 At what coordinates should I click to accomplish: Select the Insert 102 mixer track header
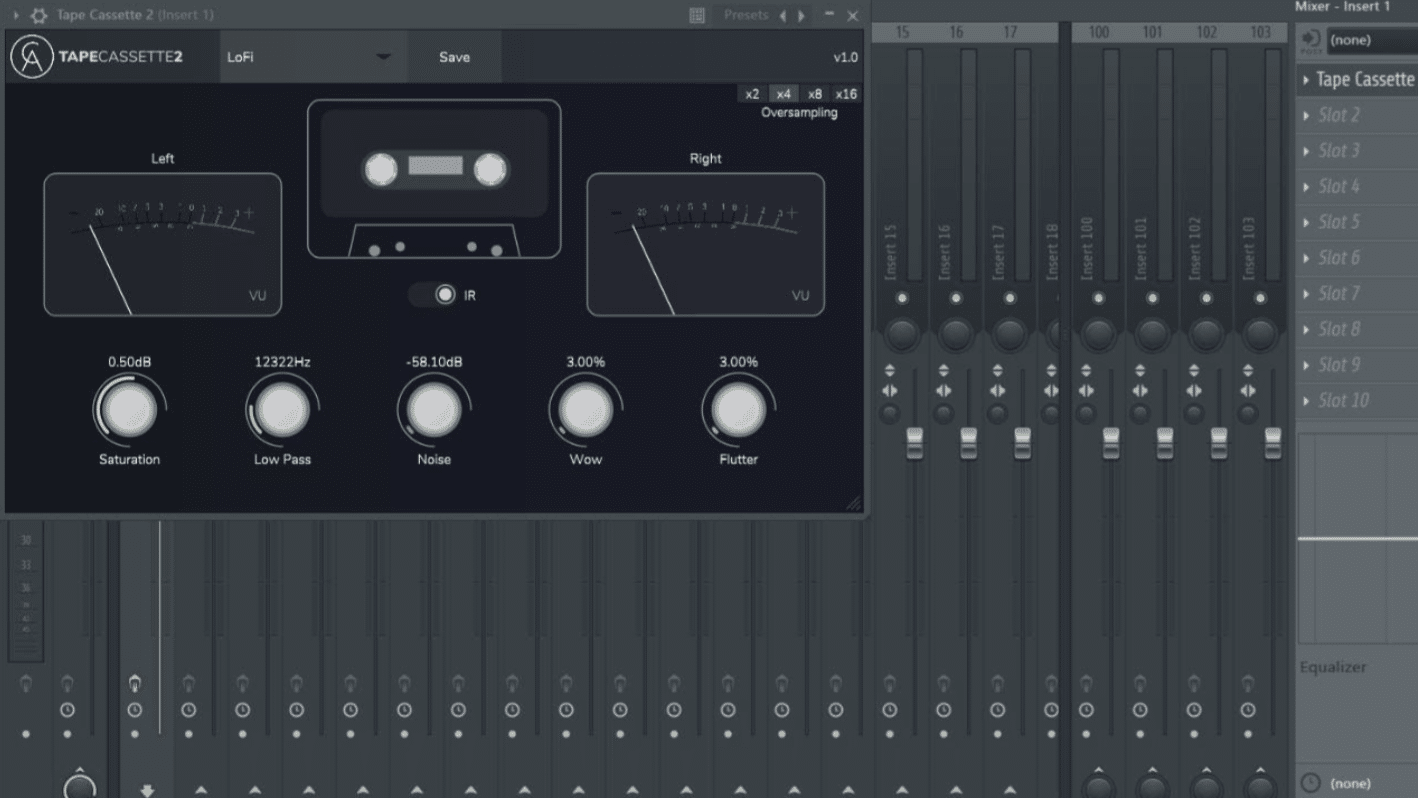[1207, 32]
